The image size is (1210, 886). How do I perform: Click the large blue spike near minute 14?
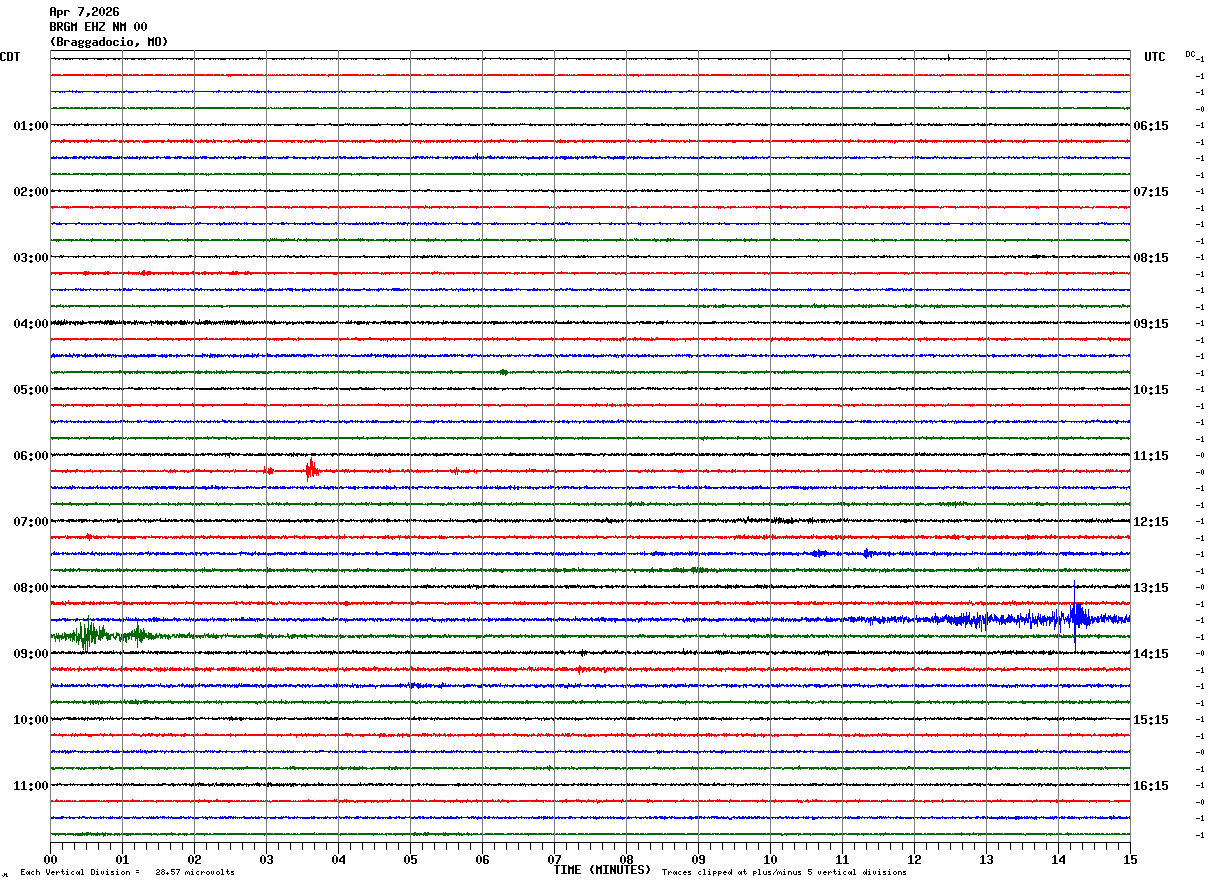coord(1076,614)
